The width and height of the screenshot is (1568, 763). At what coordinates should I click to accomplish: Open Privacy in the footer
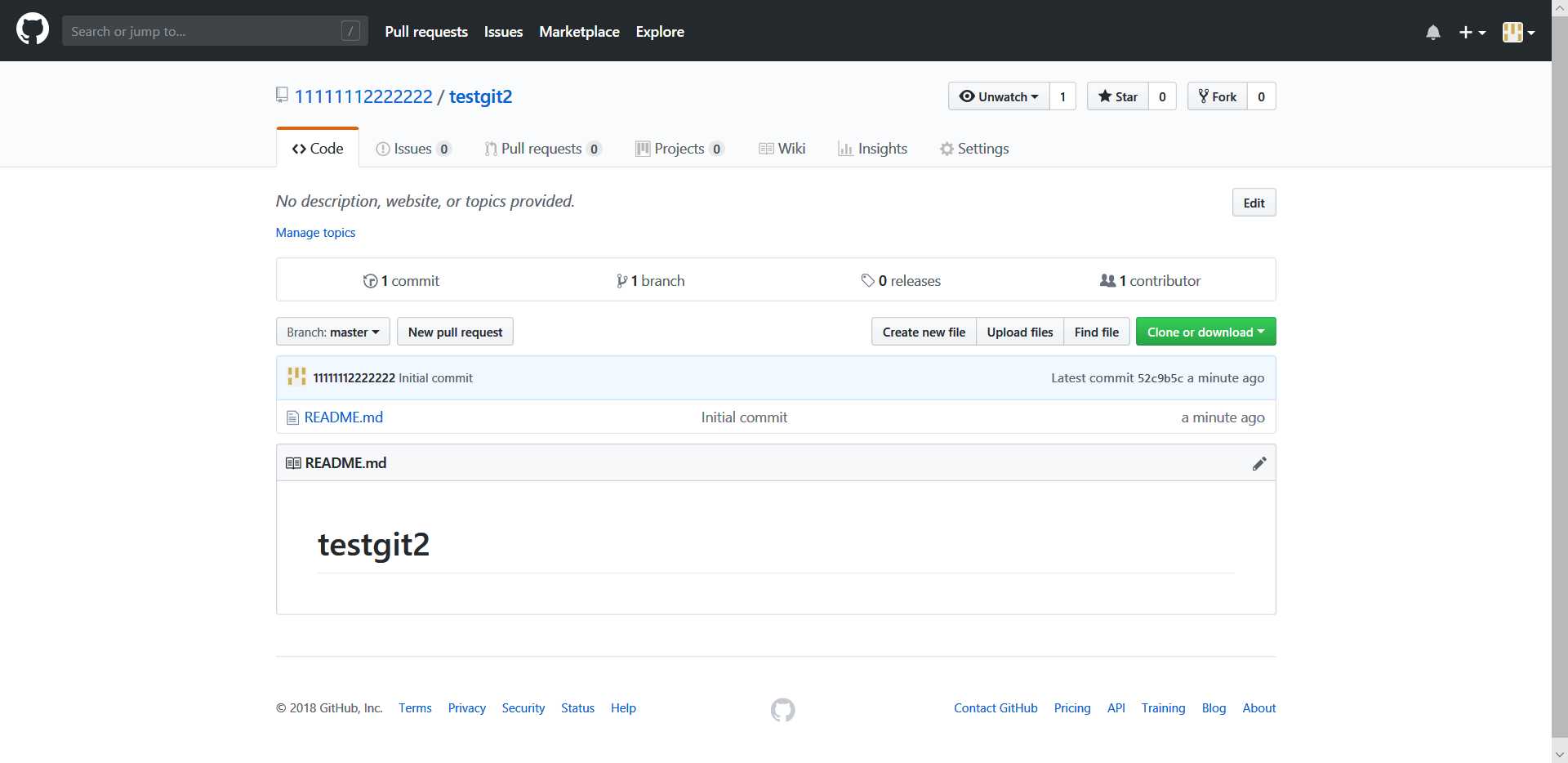coord(466,708)
